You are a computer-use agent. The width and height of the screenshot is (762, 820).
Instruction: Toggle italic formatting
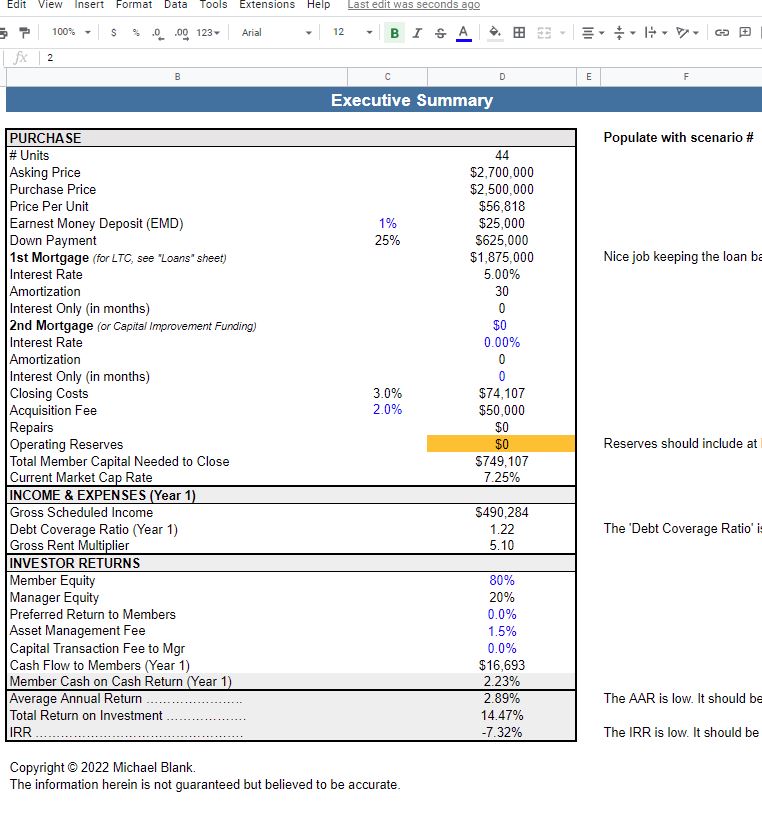[417, 33]
